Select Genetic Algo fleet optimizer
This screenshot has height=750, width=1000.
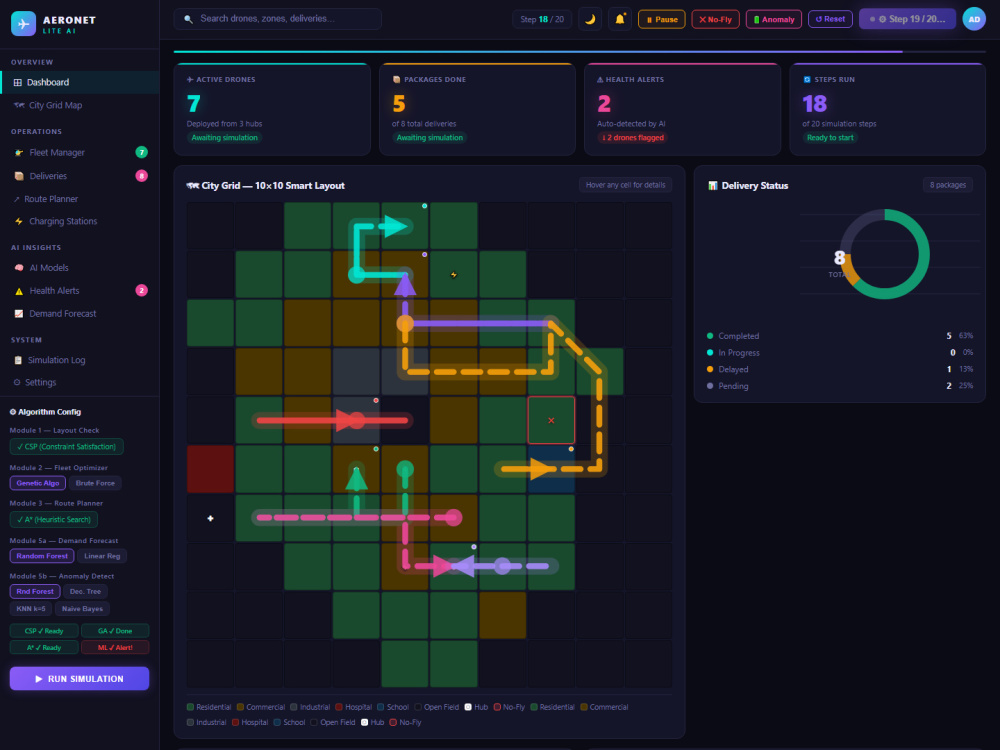coord(38,483)
